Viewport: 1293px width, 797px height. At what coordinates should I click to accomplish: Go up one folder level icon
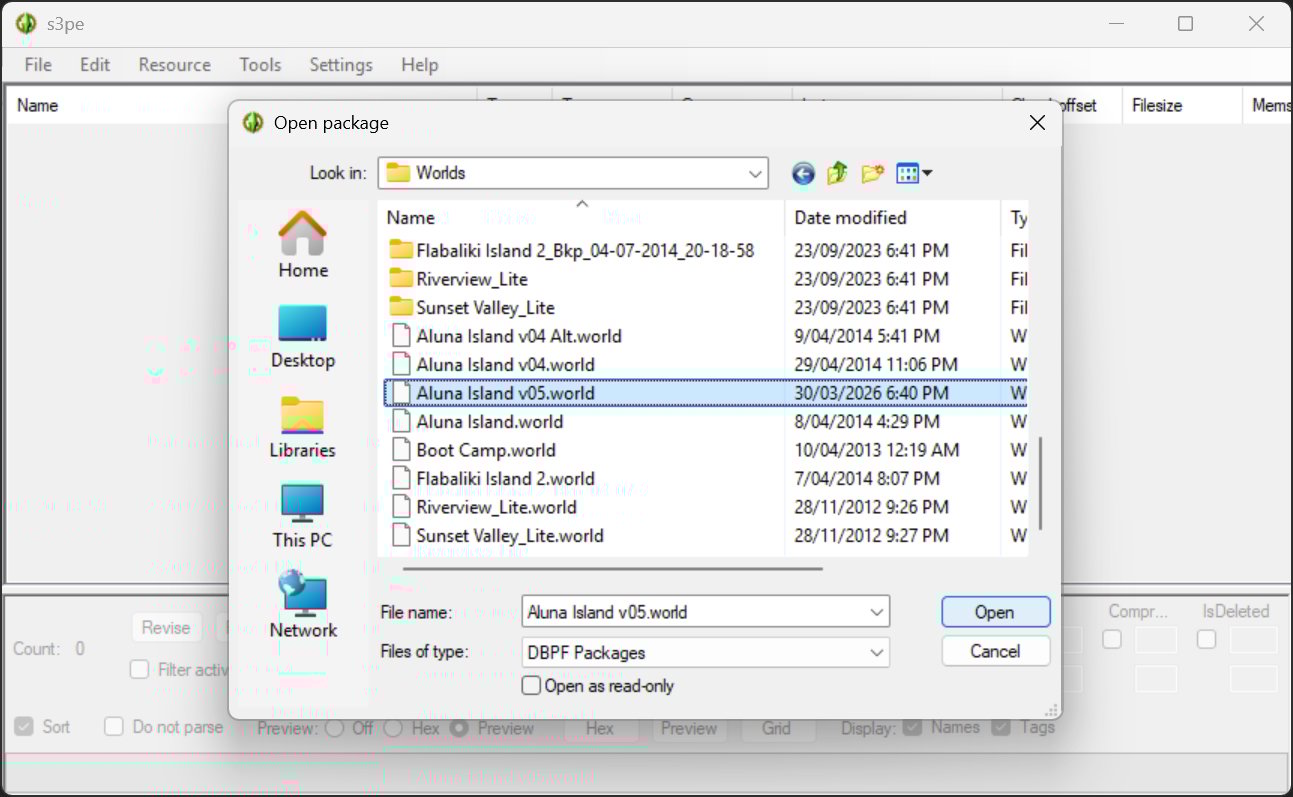(x=837, y=174)
